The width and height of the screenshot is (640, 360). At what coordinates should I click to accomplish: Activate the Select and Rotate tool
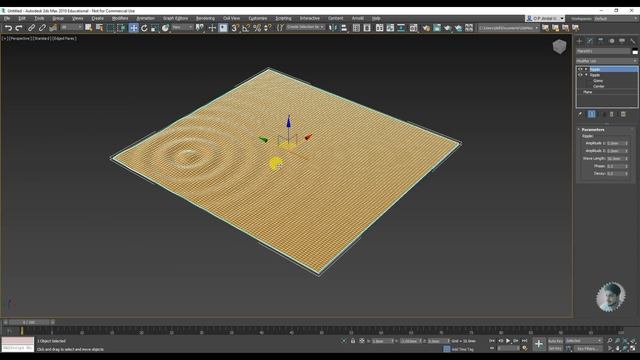144,28
